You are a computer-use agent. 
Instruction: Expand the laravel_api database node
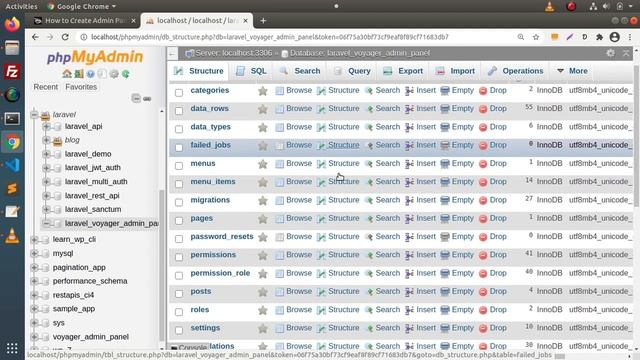(x=46, y=127)
